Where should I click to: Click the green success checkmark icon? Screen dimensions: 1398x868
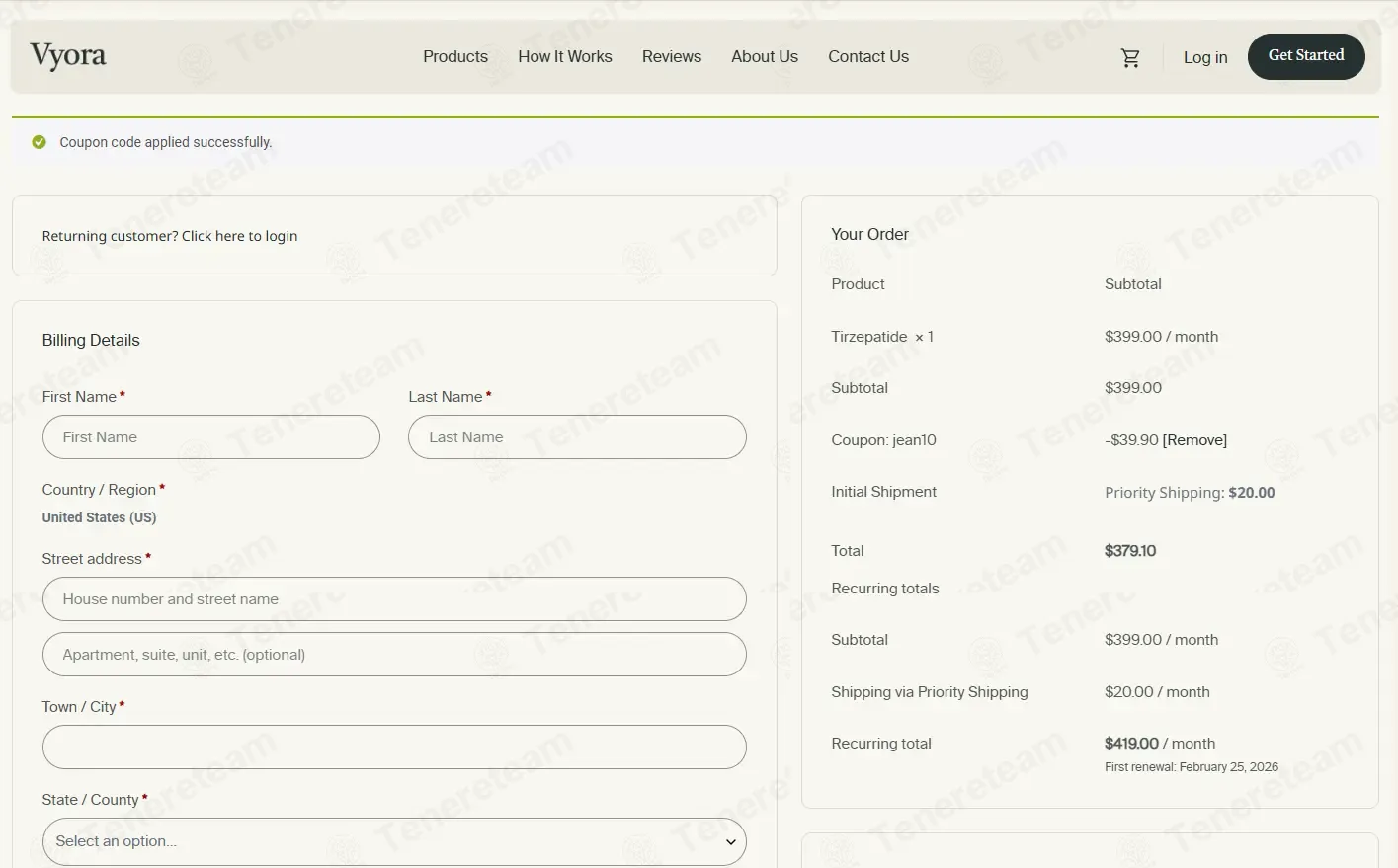[40, 142]
